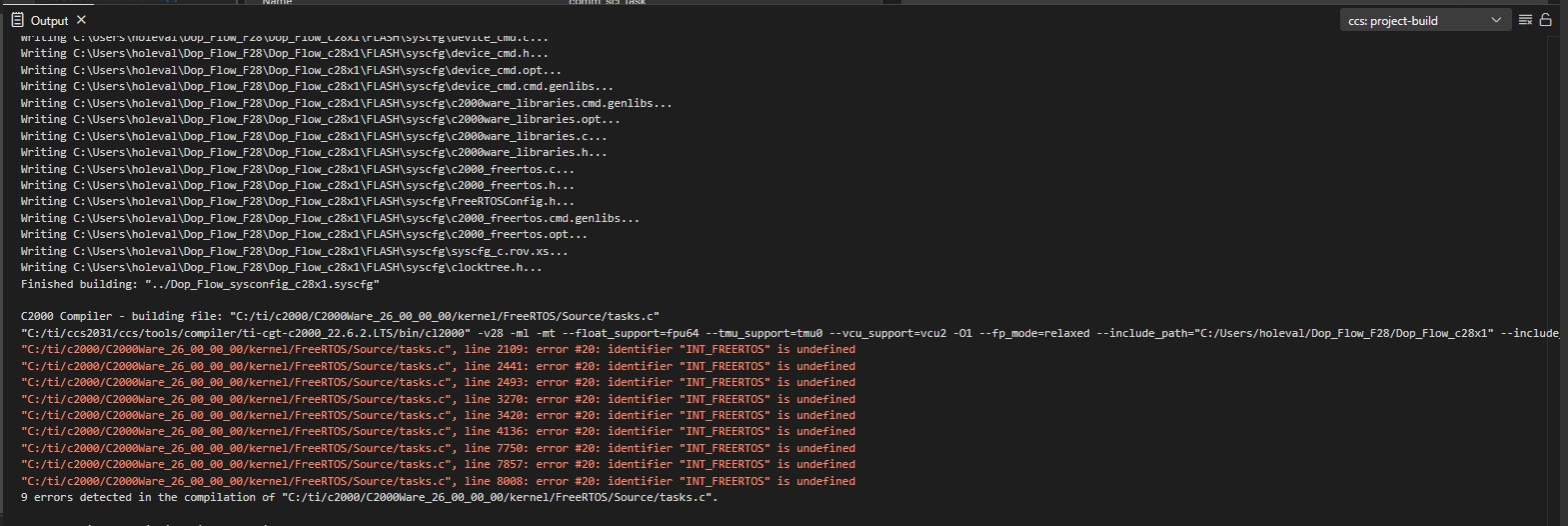Screen dimensions: 1568x526
Task: Open the tasks.c line 3420 error
Action: pyautogui.click(x=438, y=415)
